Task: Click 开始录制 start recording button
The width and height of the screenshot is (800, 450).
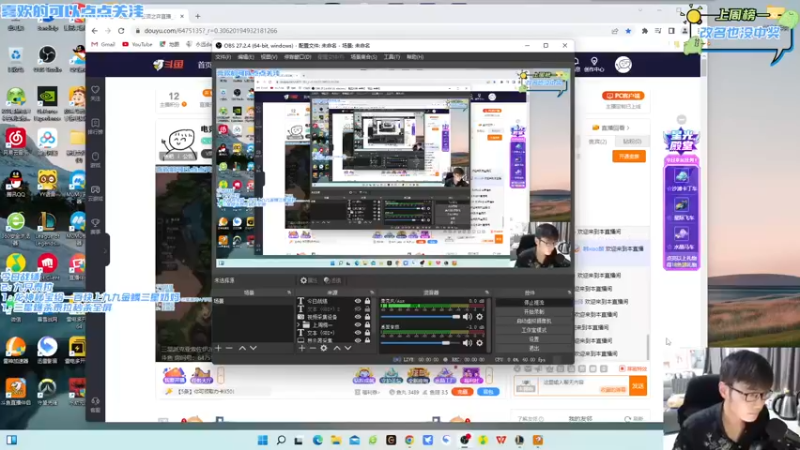Action: 534,312
